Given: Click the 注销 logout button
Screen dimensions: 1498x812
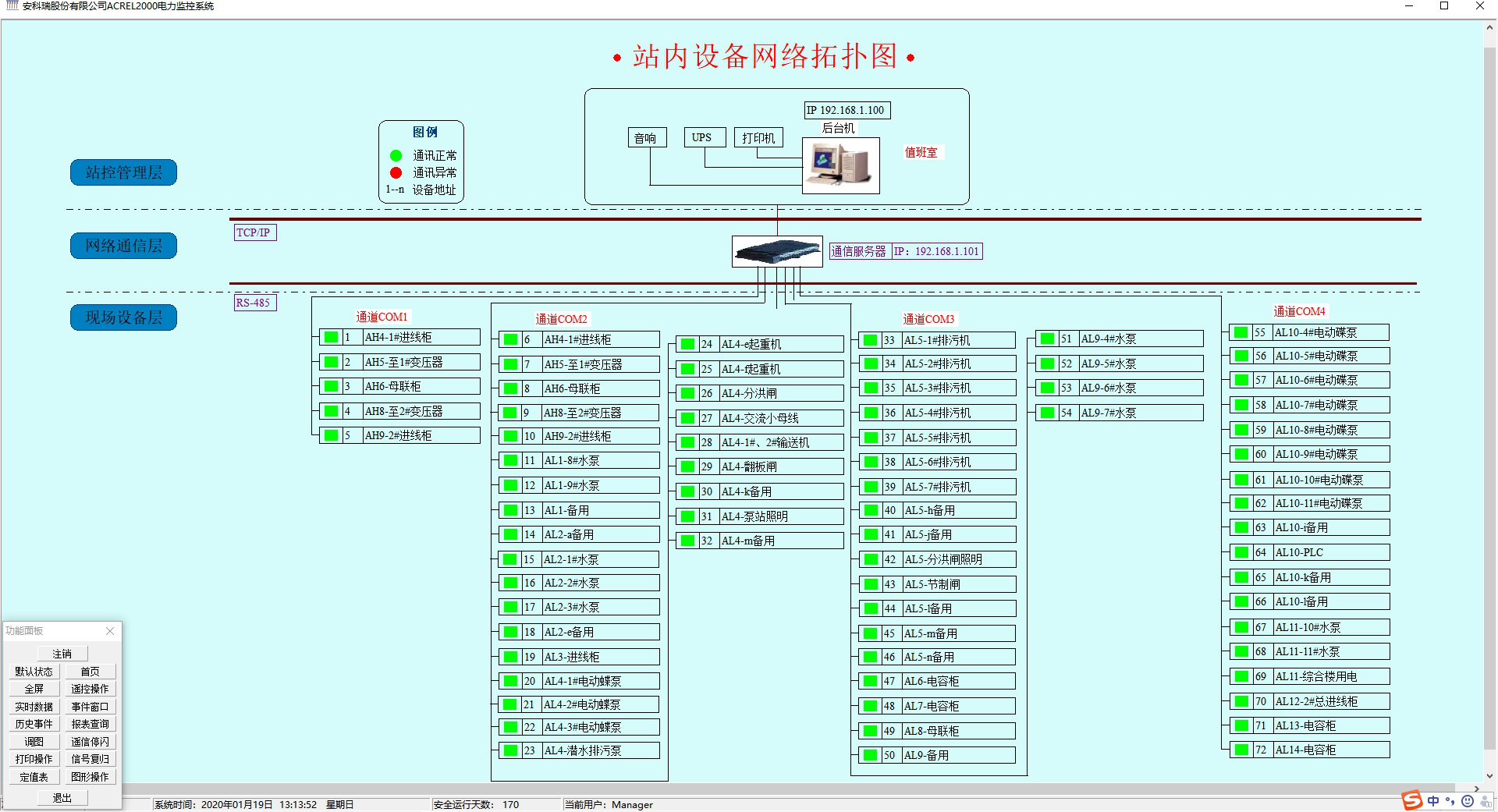Looking at the screenshot, I should pos(62,654).
